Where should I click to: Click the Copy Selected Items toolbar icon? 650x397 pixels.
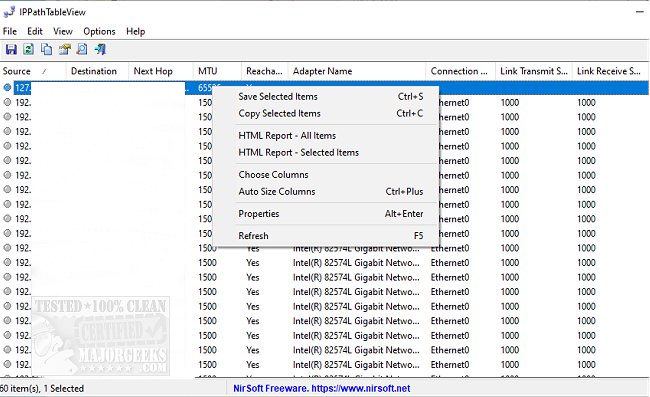(x=46, y=49)
